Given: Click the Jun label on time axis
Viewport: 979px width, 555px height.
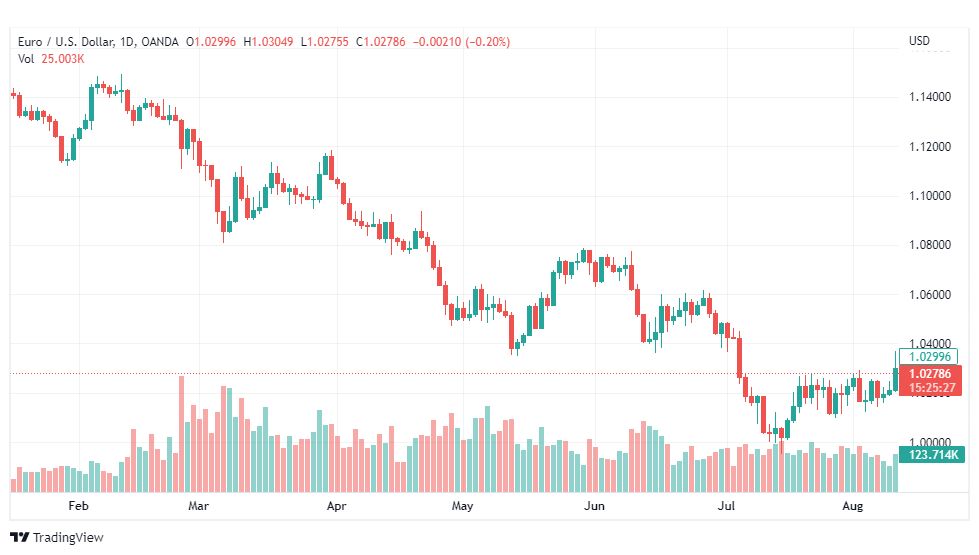Looking at the screenshot, I should [x=594, y=506].
